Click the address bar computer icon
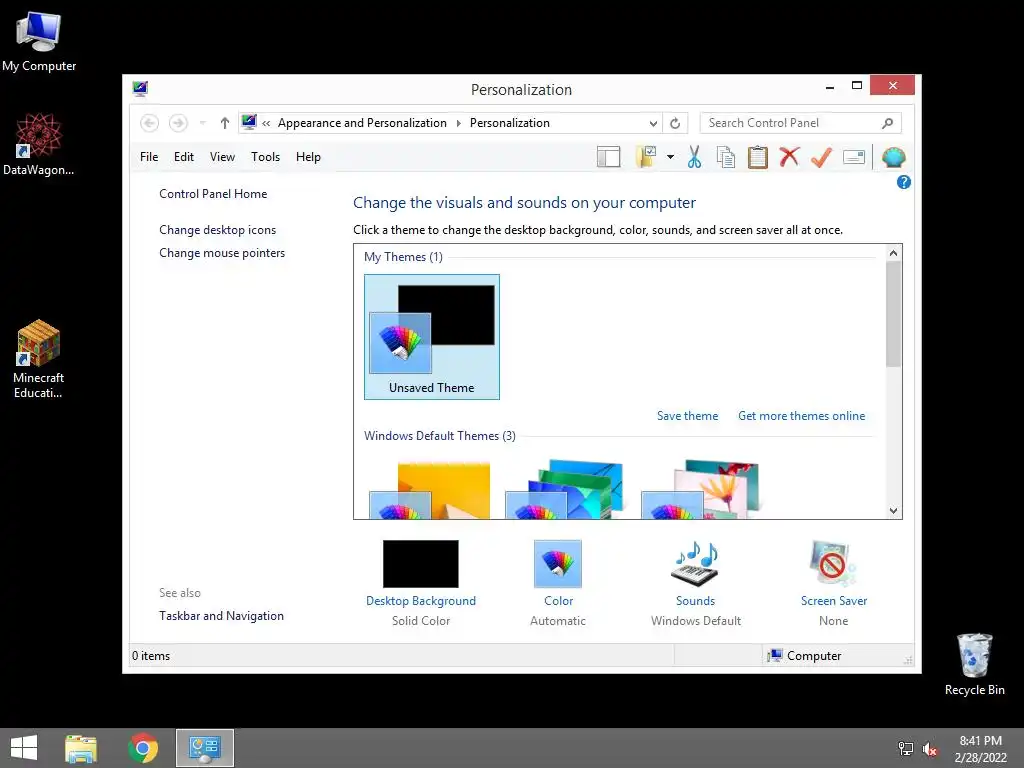 point(249,122)
